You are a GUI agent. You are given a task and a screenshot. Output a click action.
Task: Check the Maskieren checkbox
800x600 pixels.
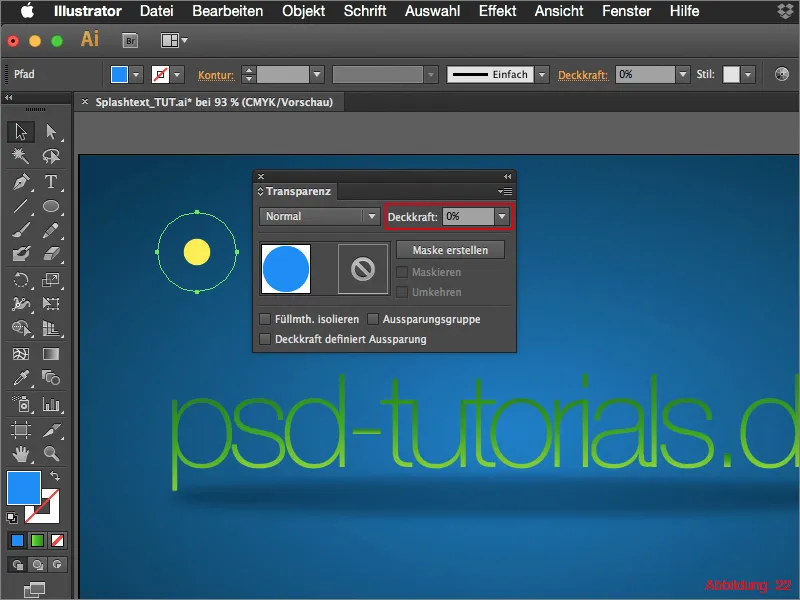(402, 272)
